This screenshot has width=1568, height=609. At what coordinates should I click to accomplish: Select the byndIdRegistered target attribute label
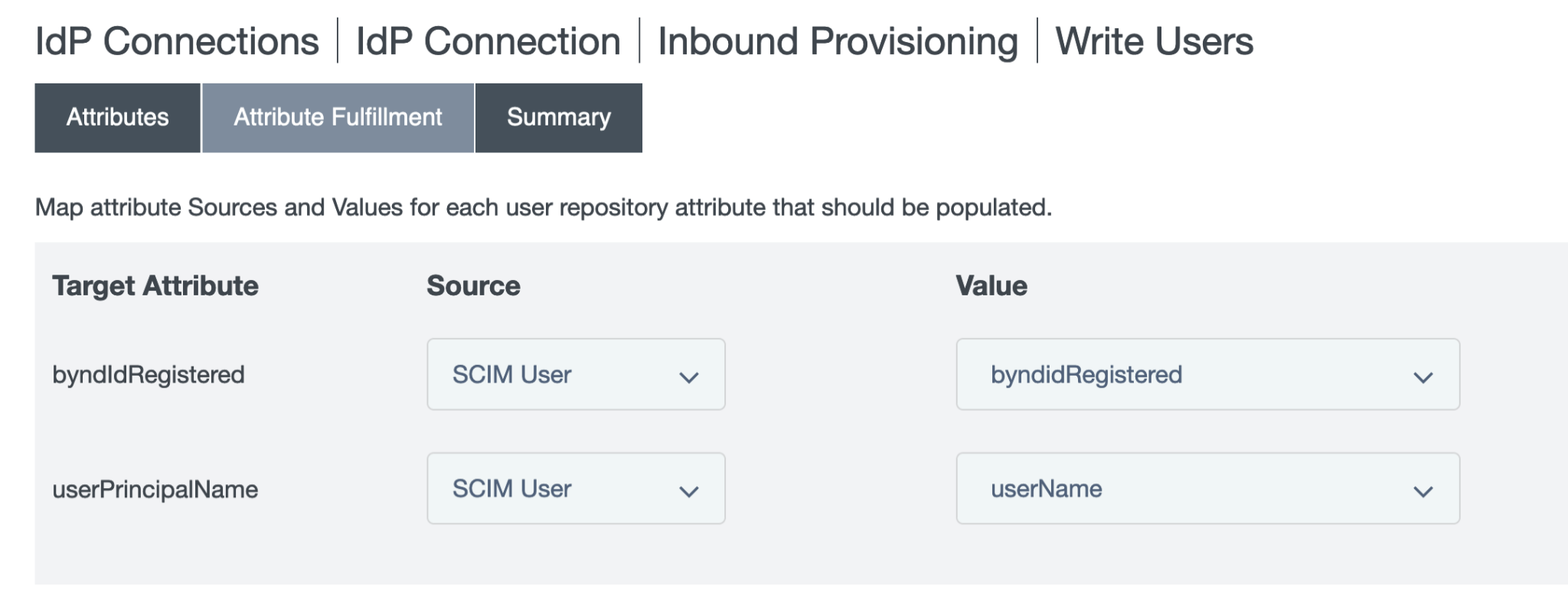click(x=149, y=375)
